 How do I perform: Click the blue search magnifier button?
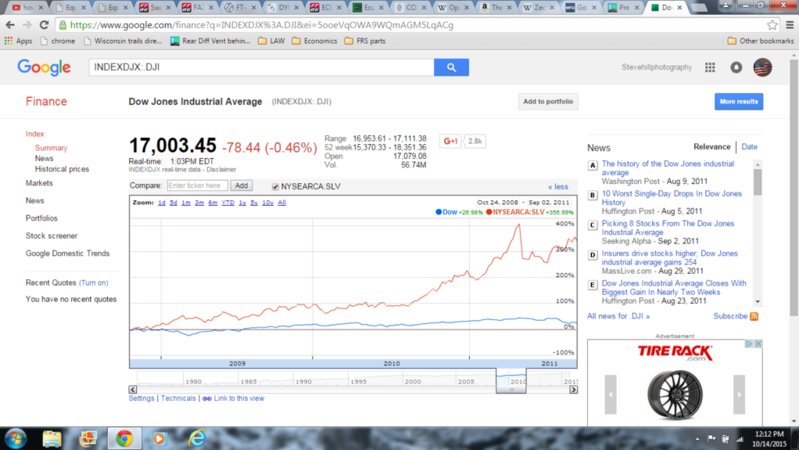(x=451, y=67)
